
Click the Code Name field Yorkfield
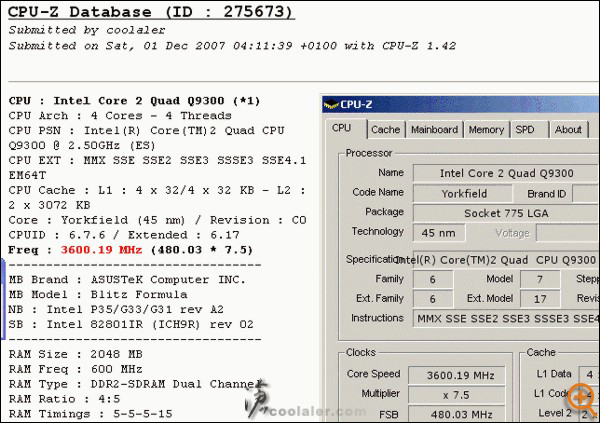click(463, 193)
